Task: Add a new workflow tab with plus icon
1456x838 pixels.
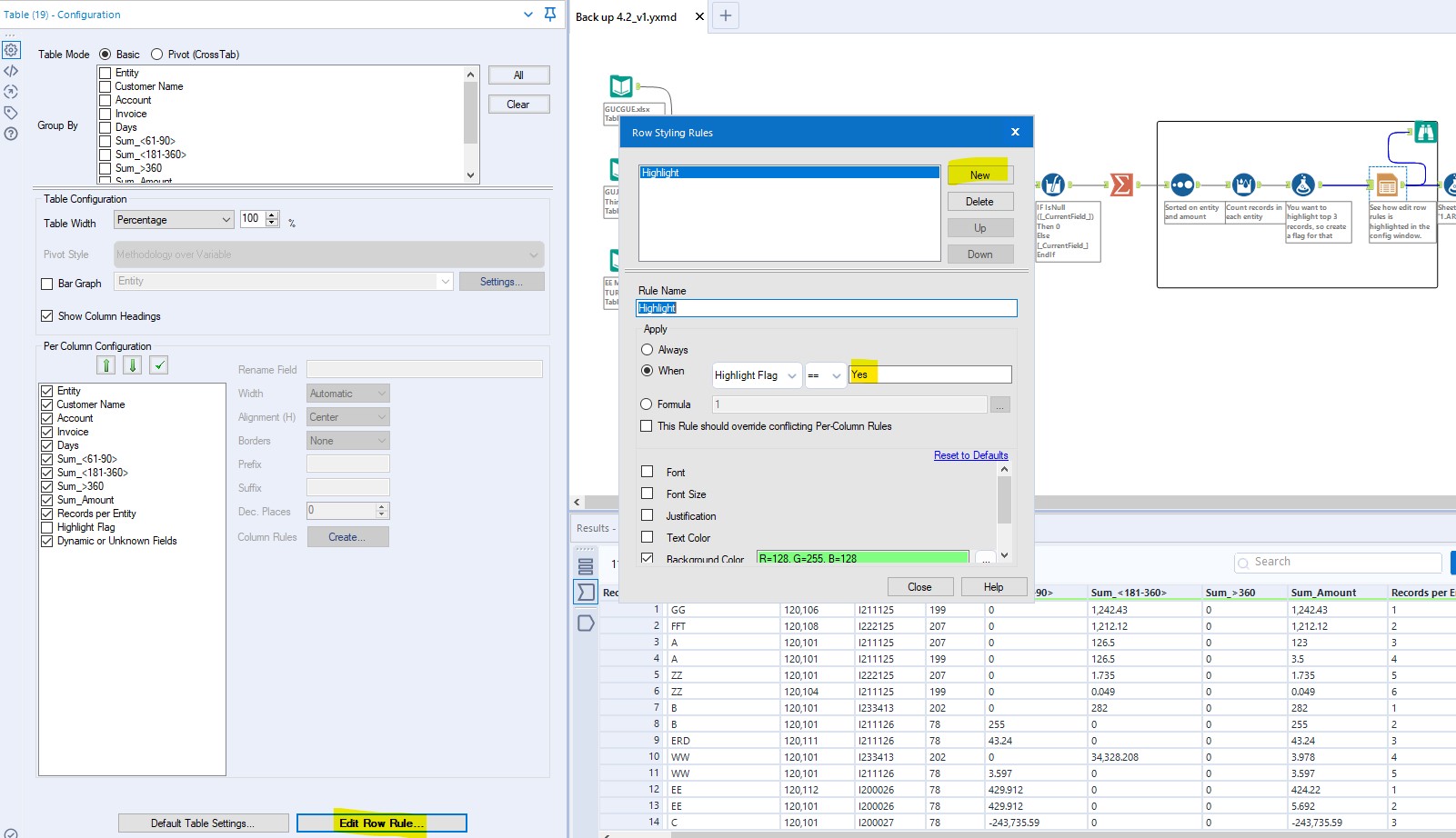Action: 725,15
